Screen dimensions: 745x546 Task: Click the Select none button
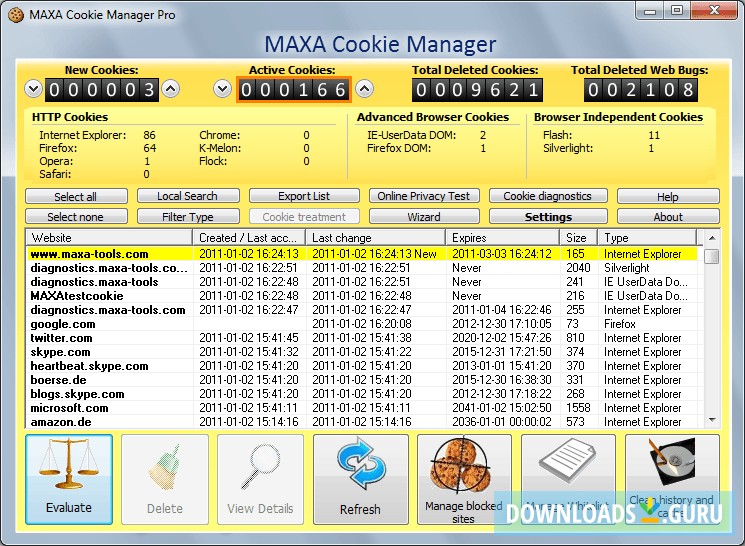[76, 217]
